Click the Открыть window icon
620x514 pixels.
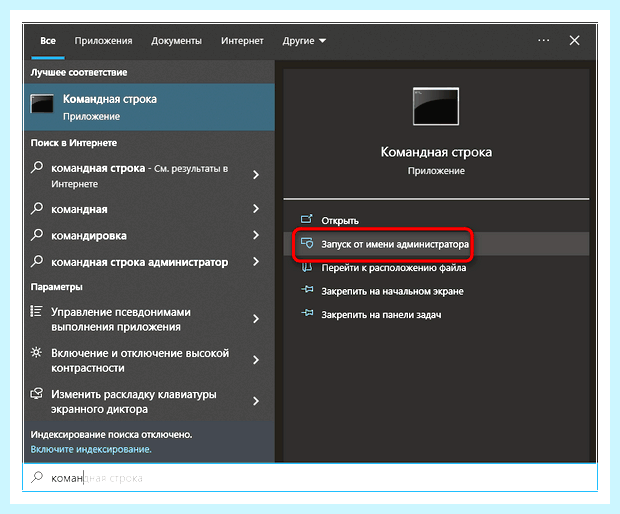coord(307,219)
